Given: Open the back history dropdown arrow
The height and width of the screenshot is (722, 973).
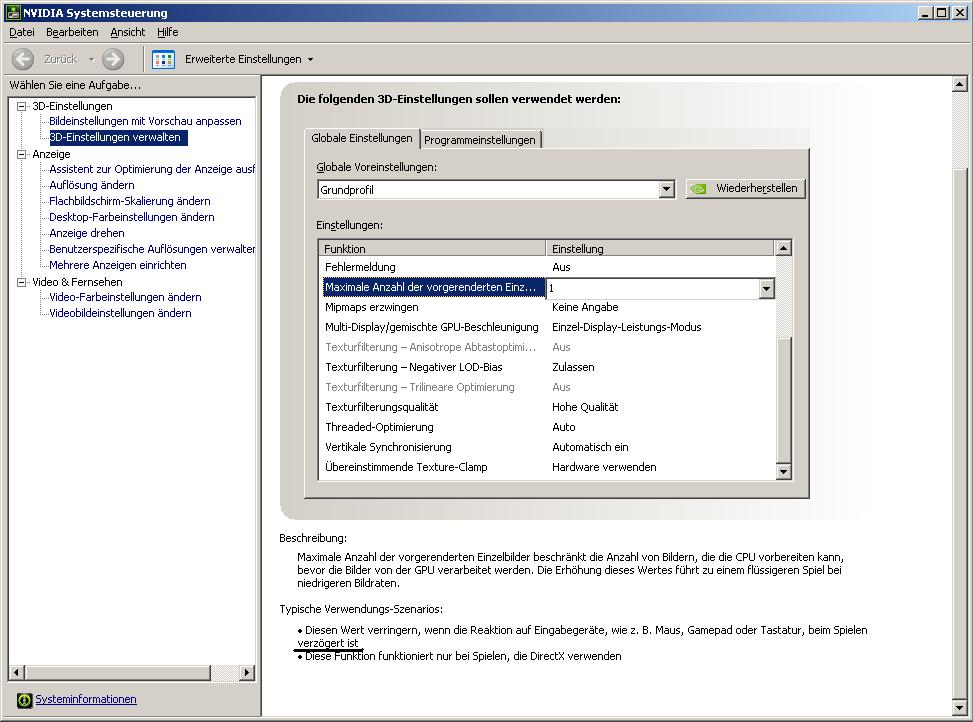Looking at the screenshot, I should 91,60.
